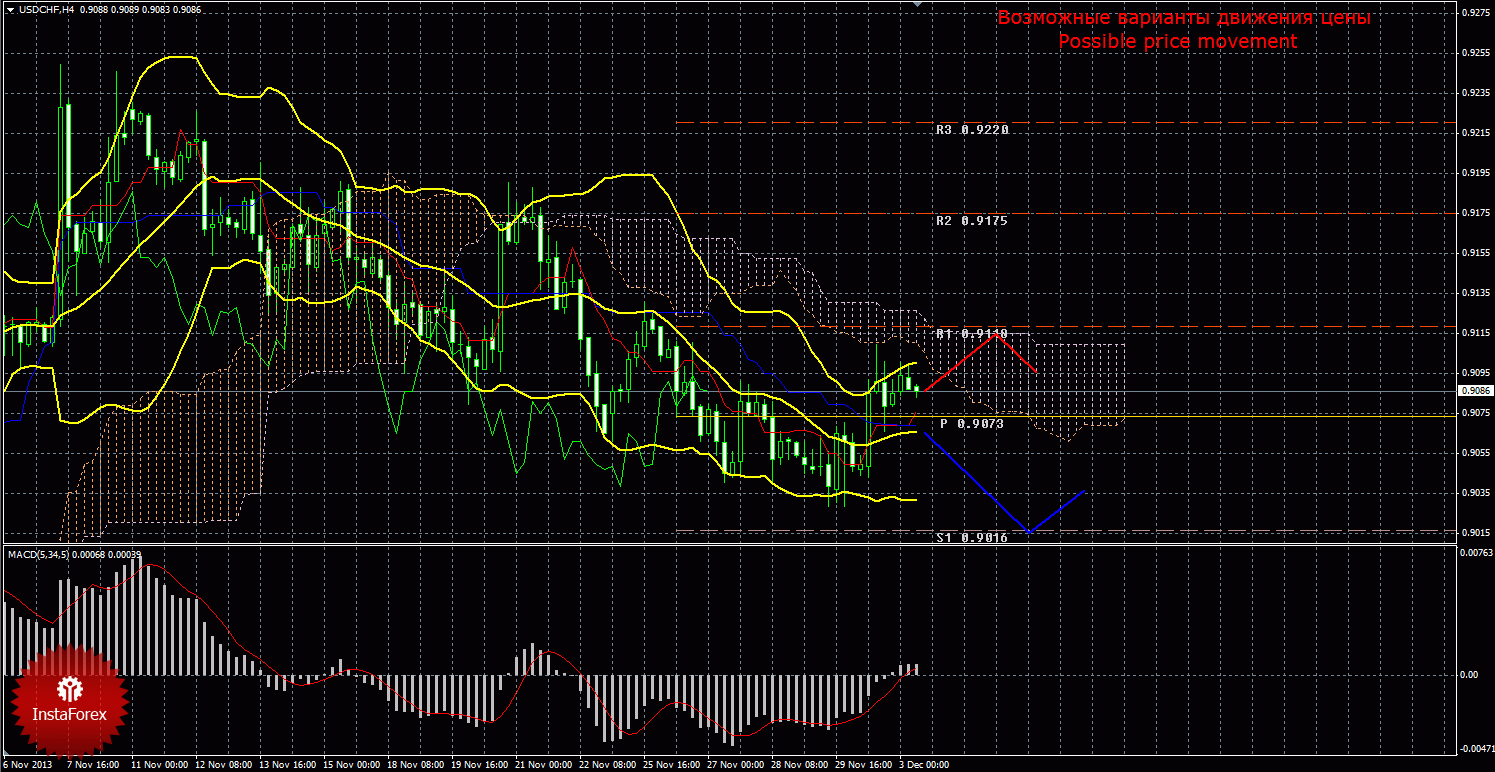Click the 0.9055 price scale value
The height and width of the screenshot is (772, 1495).
click(1474, 453)
